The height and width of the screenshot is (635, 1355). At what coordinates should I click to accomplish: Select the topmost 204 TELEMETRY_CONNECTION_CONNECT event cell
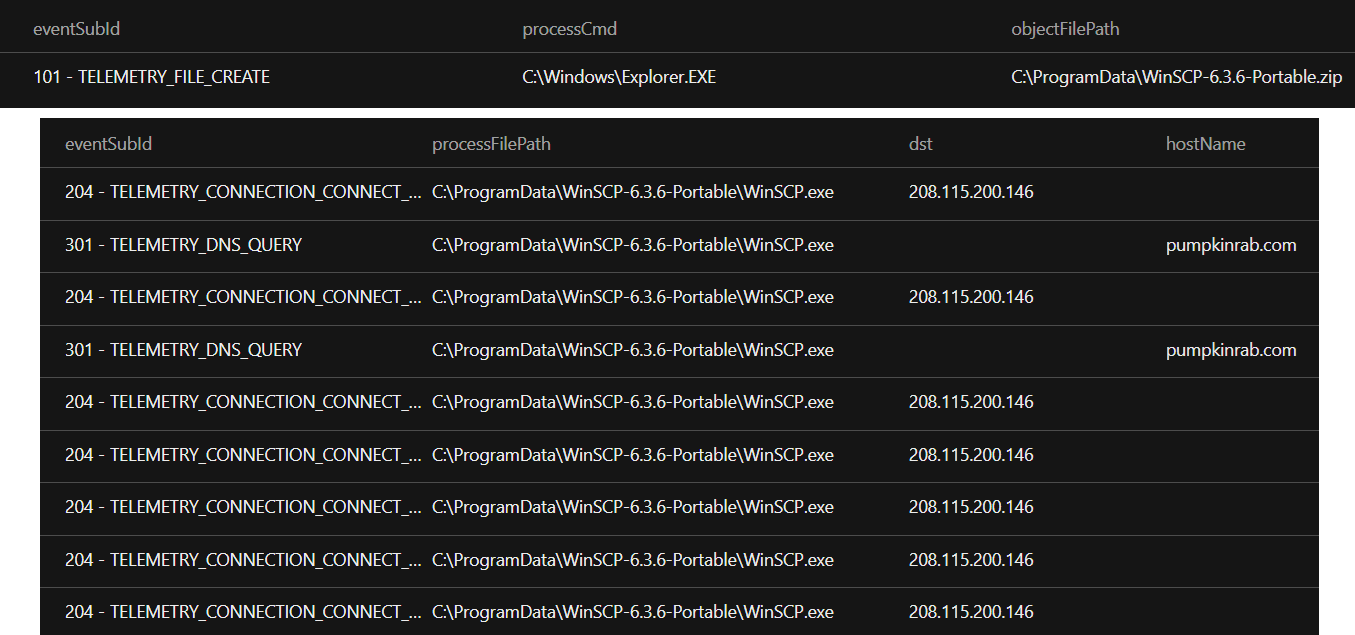point(243,192)
